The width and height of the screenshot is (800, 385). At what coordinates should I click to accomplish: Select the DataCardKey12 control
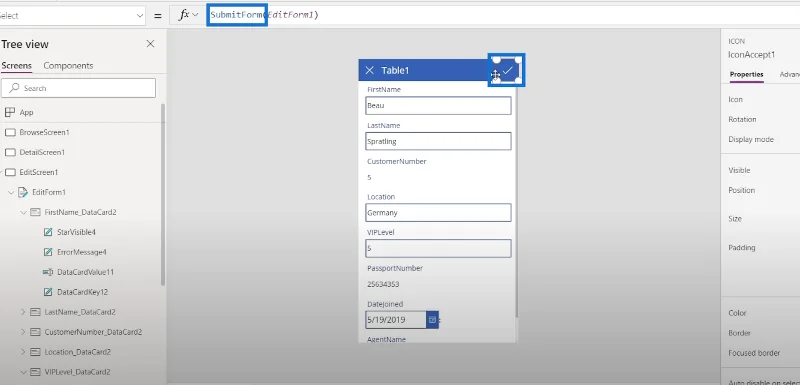point(82,292)
